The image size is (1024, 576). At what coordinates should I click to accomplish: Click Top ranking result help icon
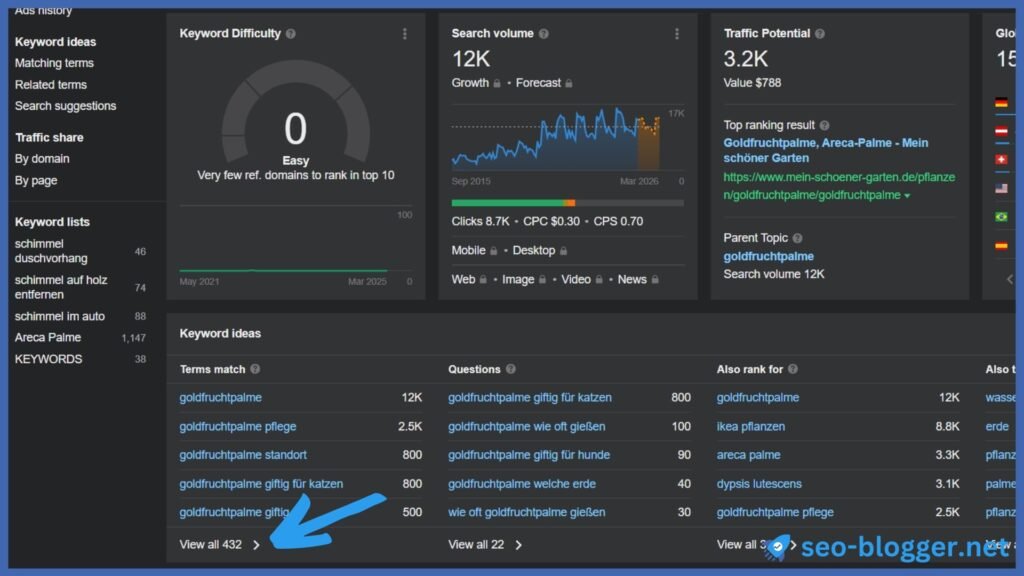pos(824,125)
